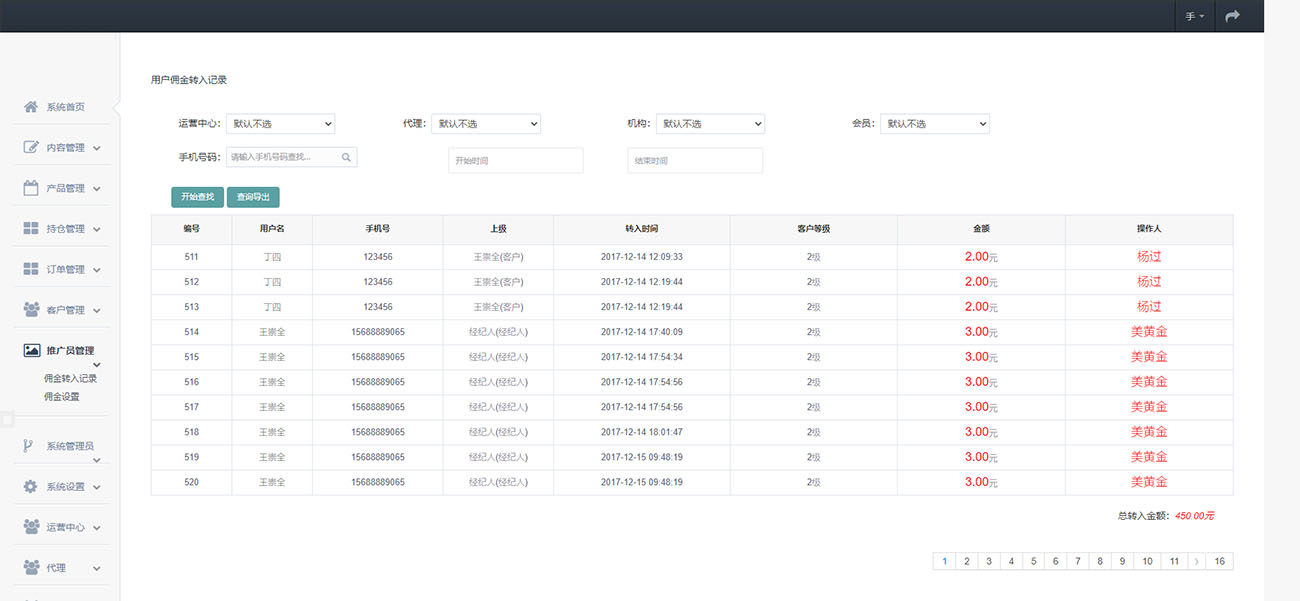Screen dimensions: 1300x601
Task: Go to page 2 in pagination
Action: click(967, 562)
